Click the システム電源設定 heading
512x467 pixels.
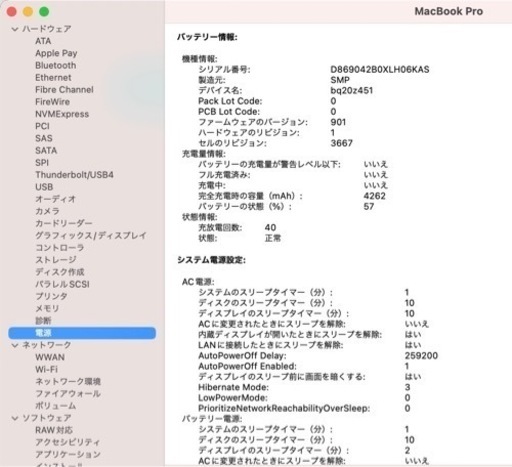coord(211,260)
